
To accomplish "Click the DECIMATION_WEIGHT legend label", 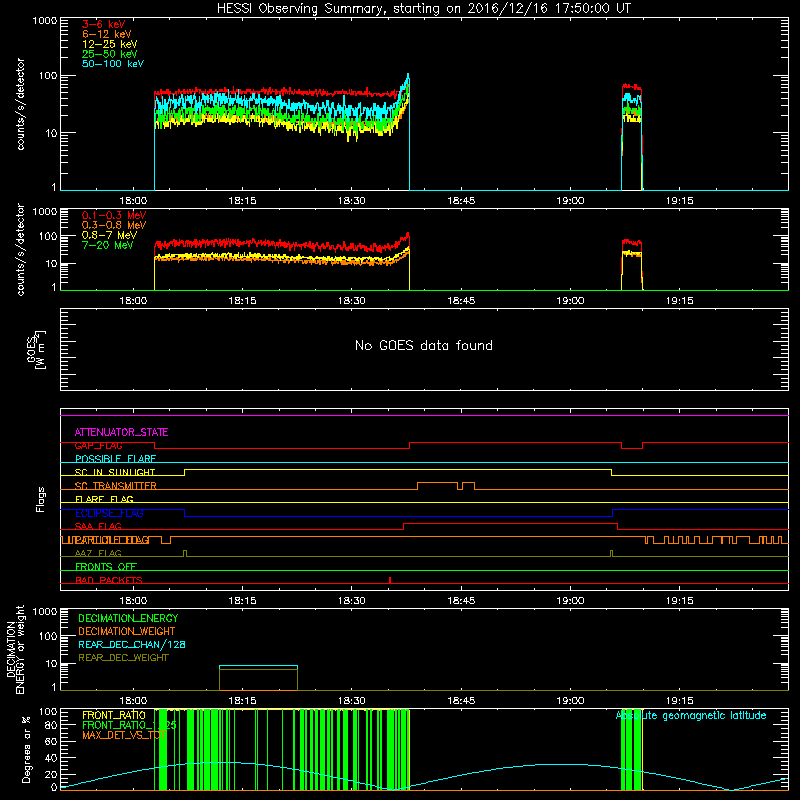I will pyautogui.click(x=127, y=631).
